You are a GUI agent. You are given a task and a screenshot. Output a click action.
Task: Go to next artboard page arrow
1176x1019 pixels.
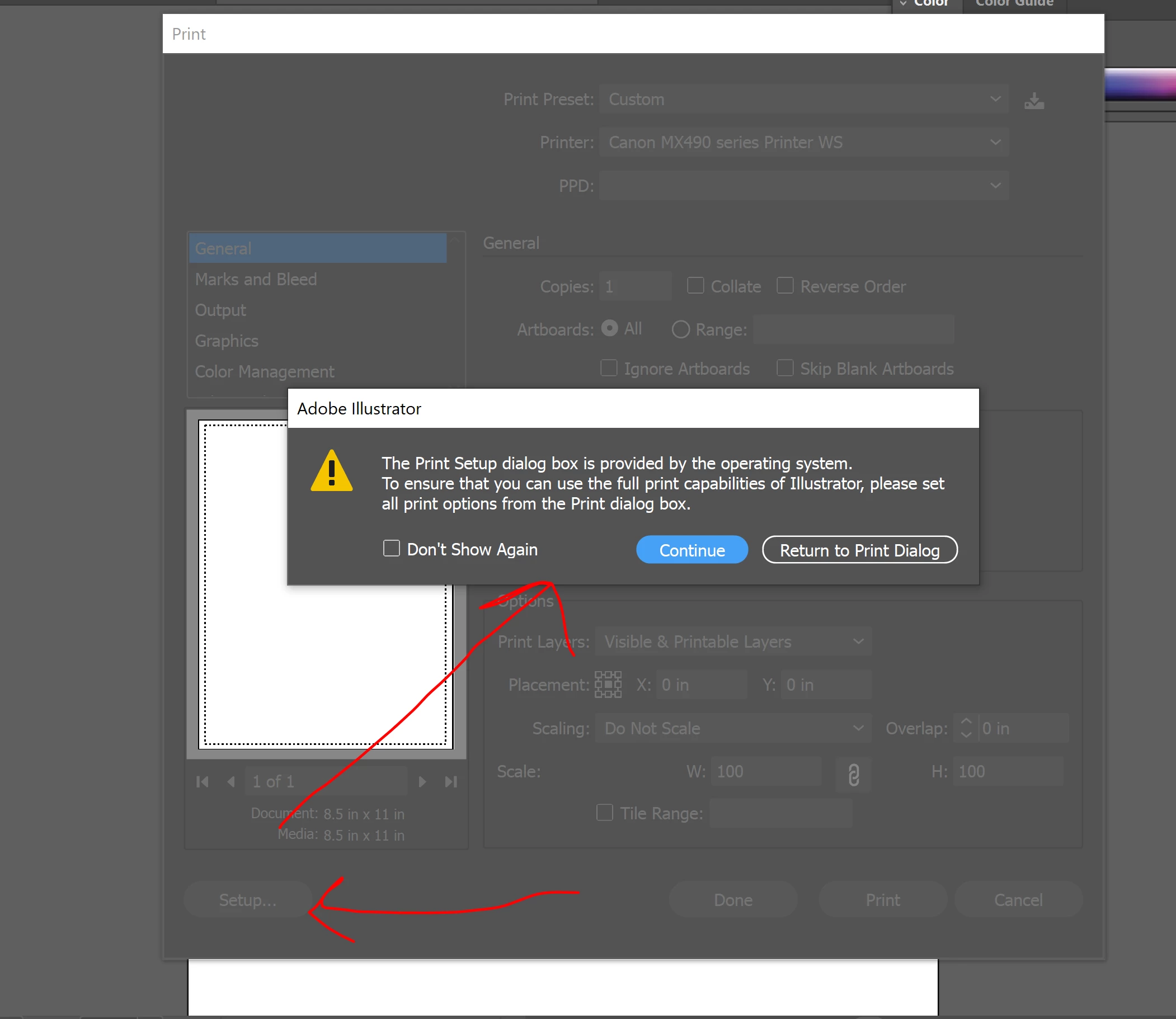(x=422, y=782)
